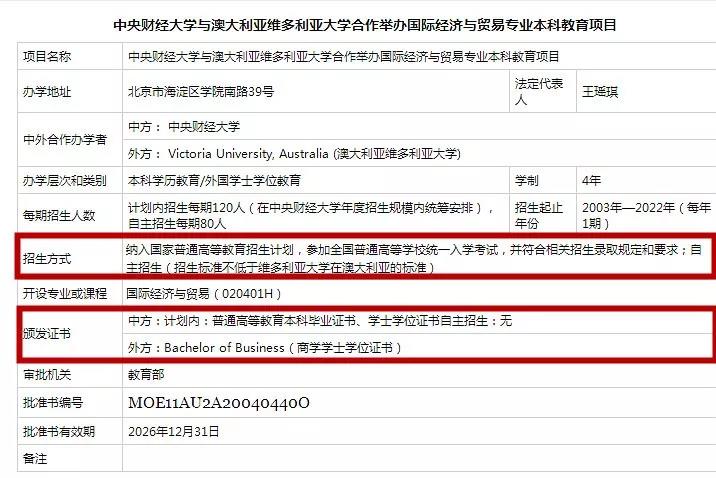Click the 4年 value cell
Viewport: 716px width, 478px height.
point(646,180)
